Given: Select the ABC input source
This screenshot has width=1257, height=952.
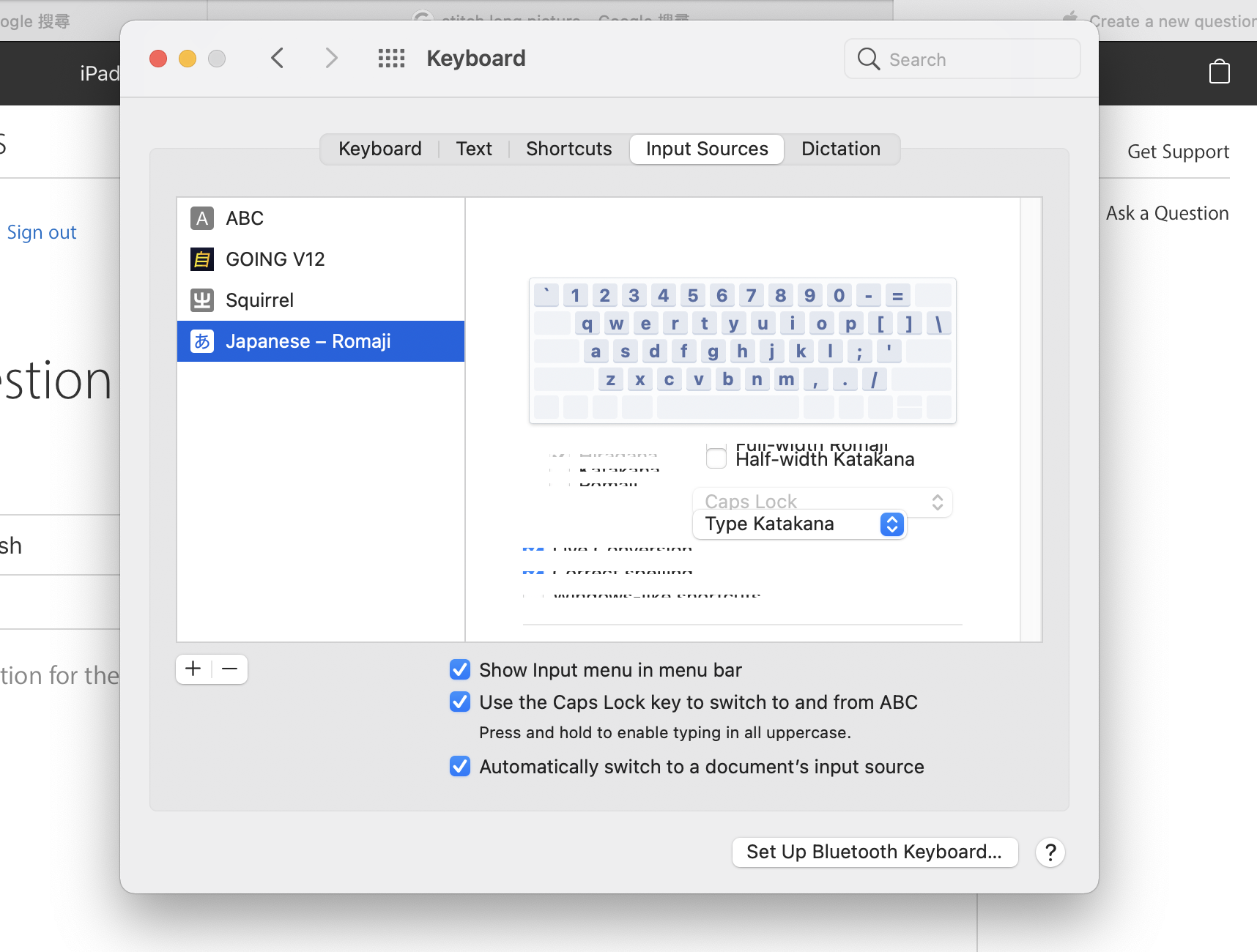Looking at the screenshot, I should (x=321, y=218).
